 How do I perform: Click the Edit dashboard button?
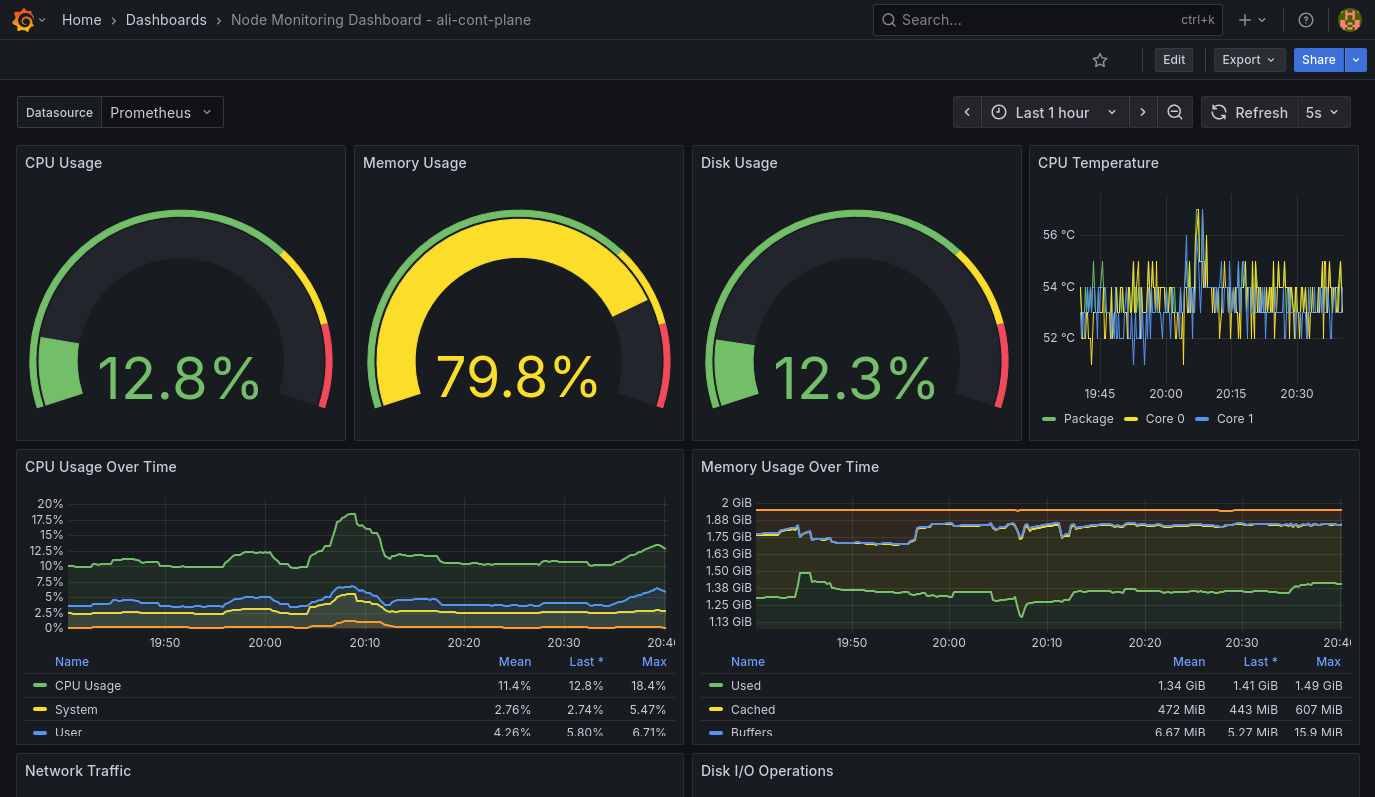pos(1174,60)
